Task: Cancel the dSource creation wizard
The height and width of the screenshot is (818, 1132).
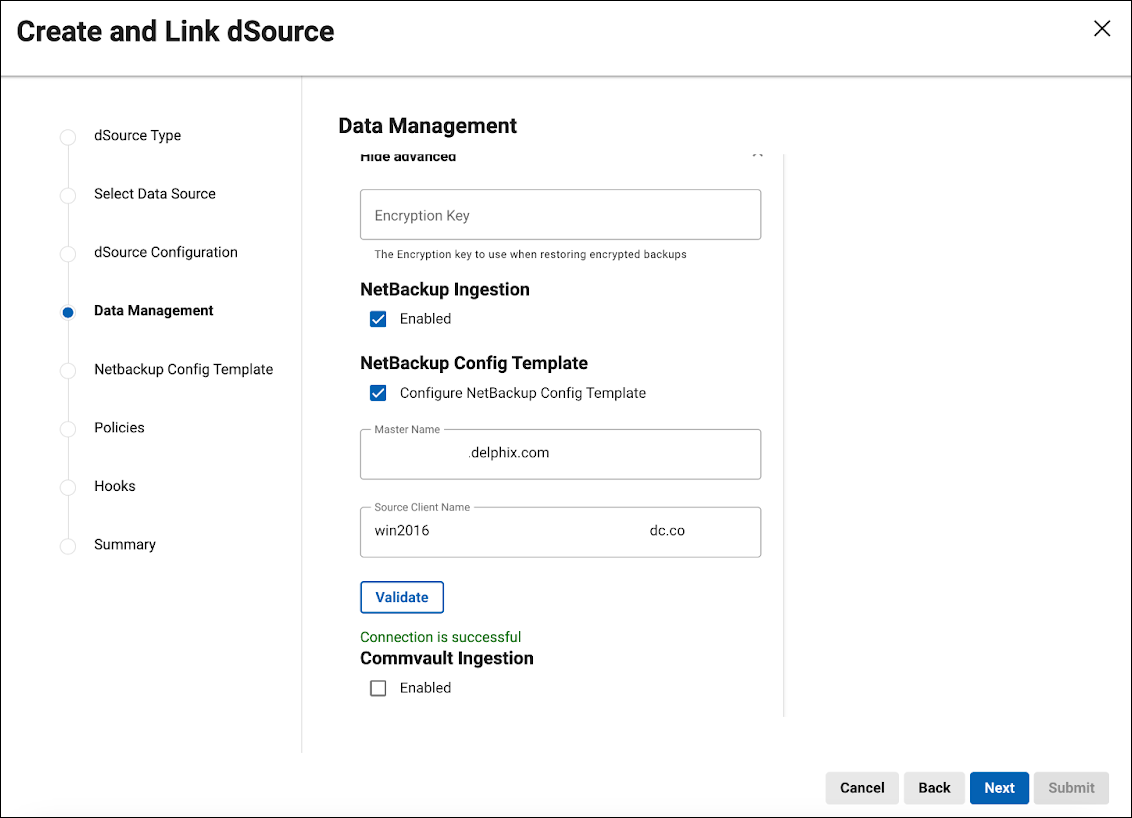Action: click(x=861, y=788)
